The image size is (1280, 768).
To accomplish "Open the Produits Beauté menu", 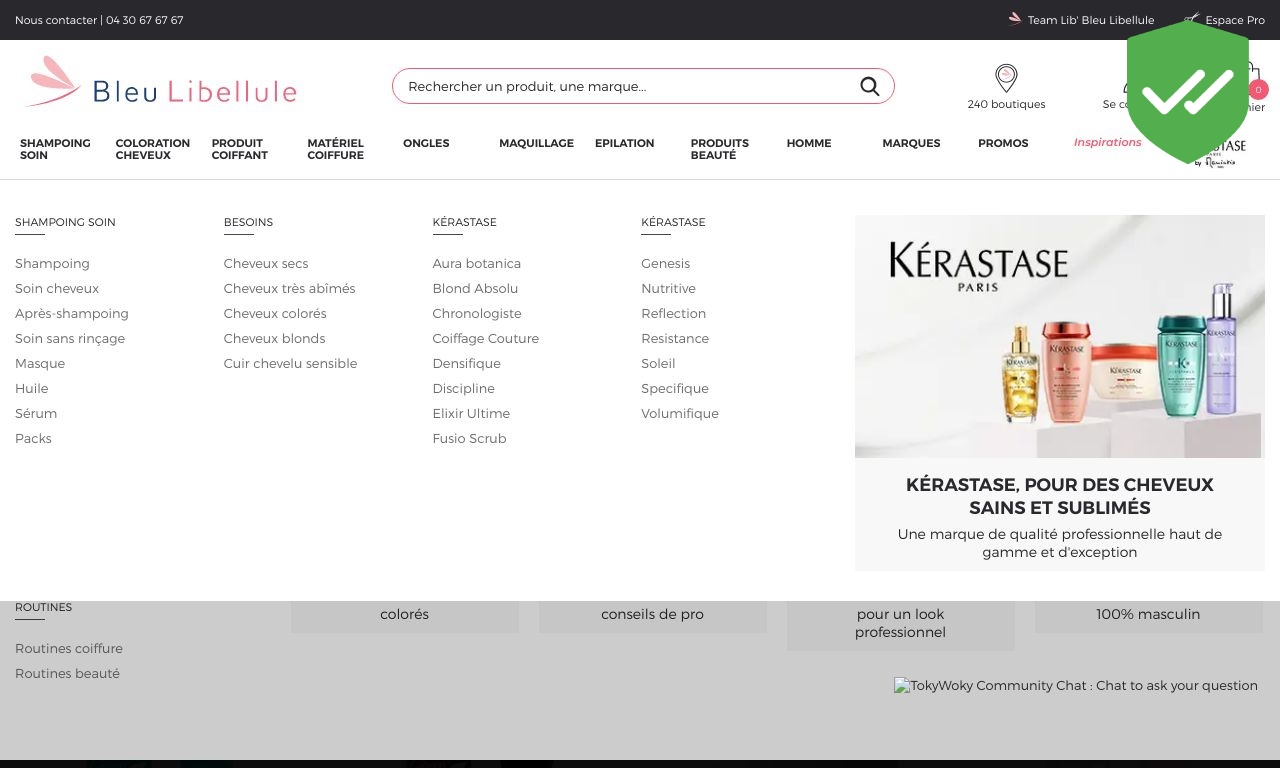I will click(x=719, y=149).
